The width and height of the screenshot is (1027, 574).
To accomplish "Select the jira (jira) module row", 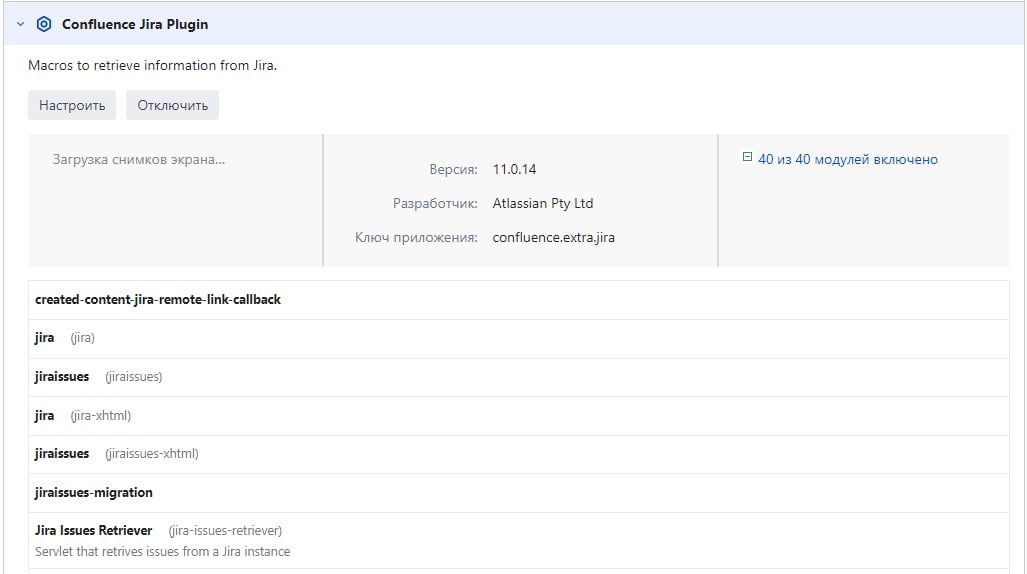I will tap(519, 338).
